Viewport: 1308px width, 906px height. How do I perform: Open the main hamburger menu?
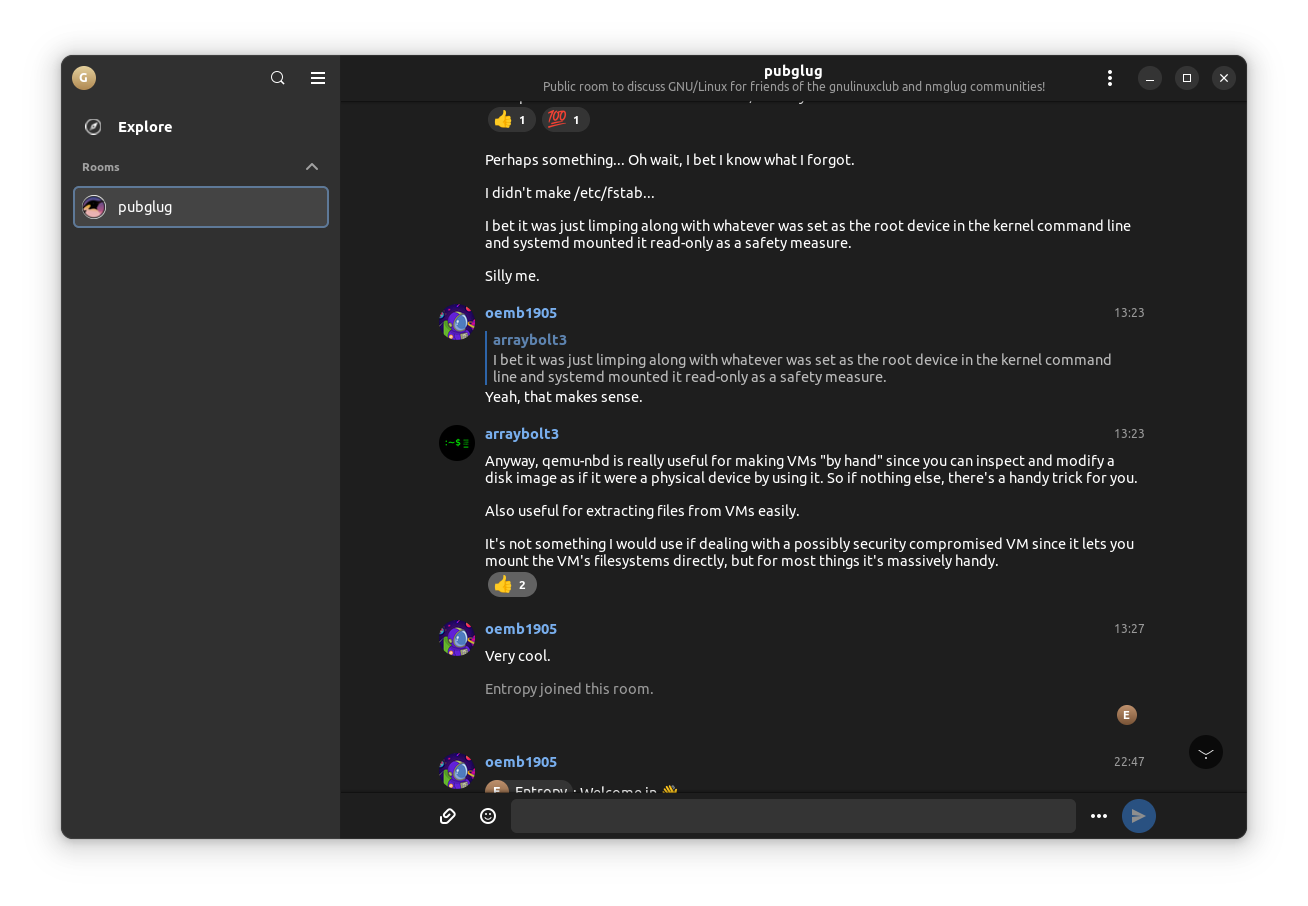click(x=318, y=77)
